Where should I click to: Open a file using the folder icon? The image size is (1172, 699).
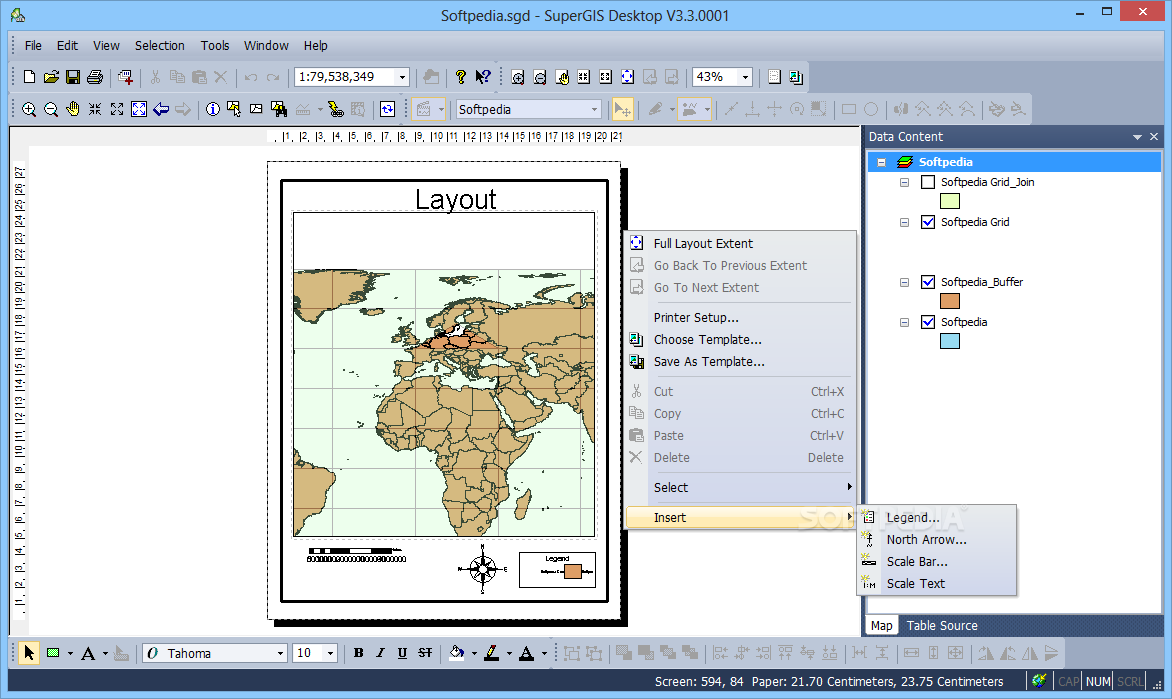(51, 77)
